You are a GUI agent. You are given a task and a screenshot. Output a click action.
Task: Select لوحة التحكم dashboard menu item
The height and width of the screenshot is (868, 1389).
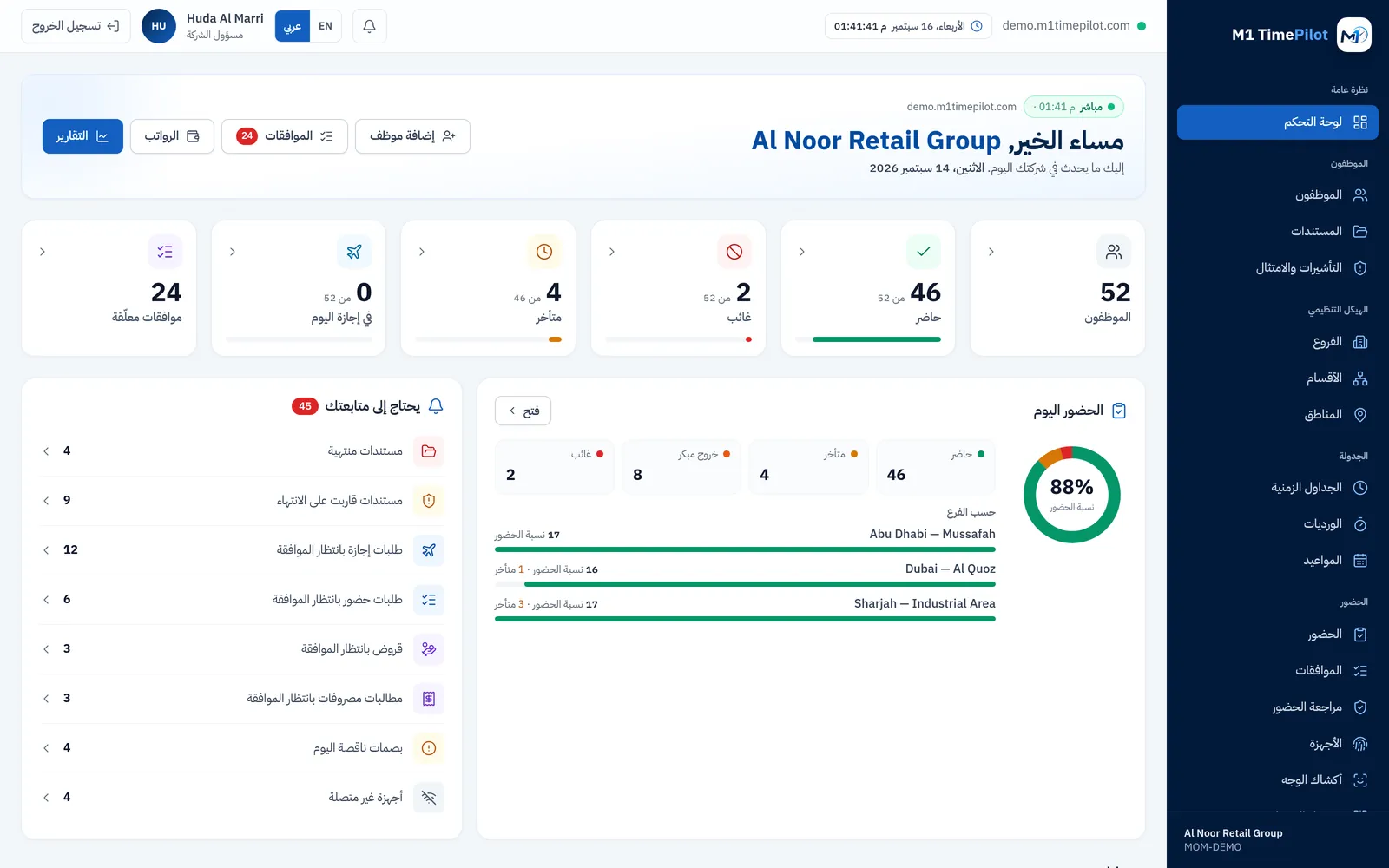click(x=1278, y=122)
